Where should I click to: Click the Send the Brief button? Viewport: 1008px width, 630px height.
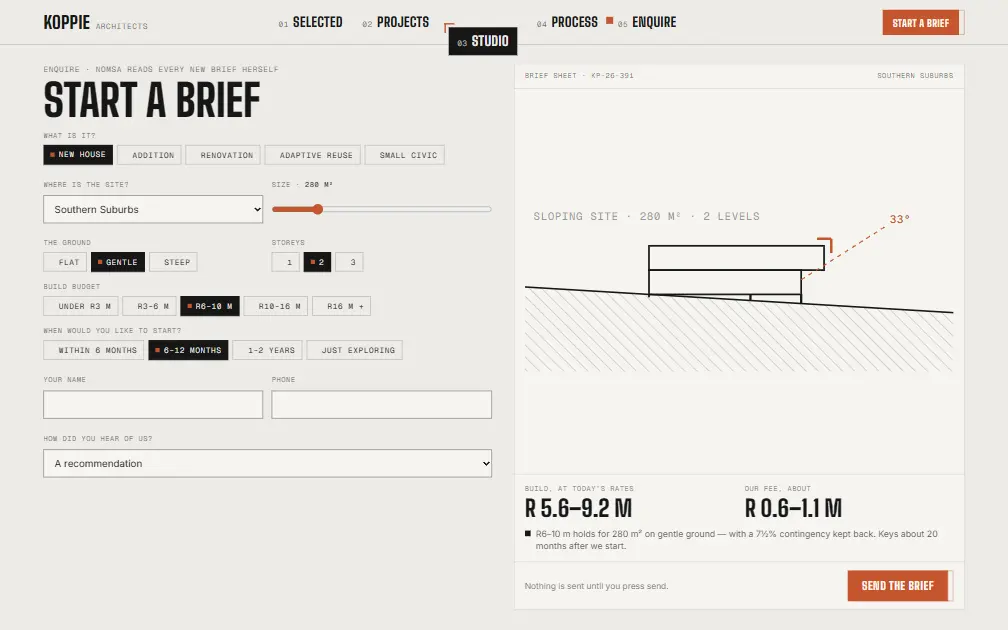point(897,586)
